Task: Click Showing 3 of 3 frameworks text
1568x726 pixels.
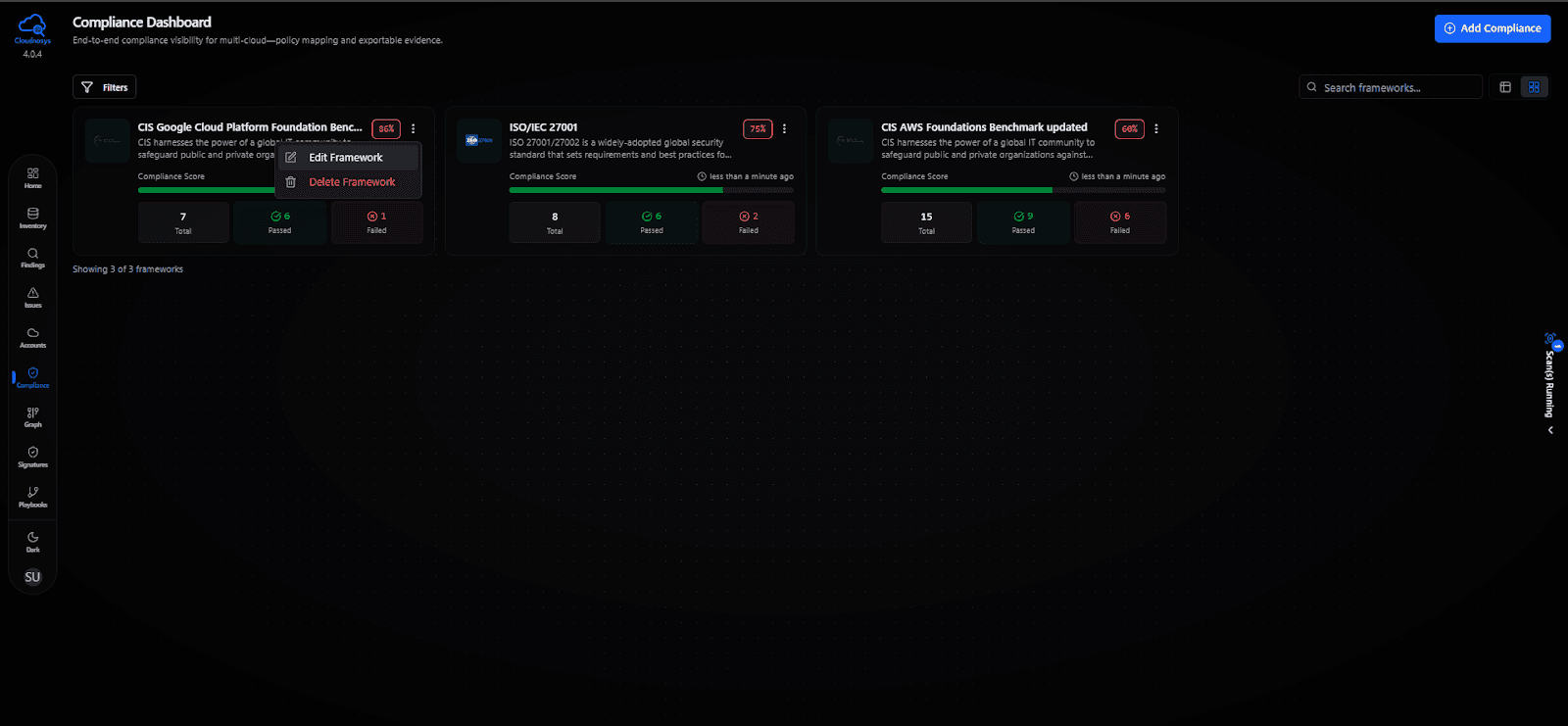Action: pyautogui.click(x=127, y=269)
